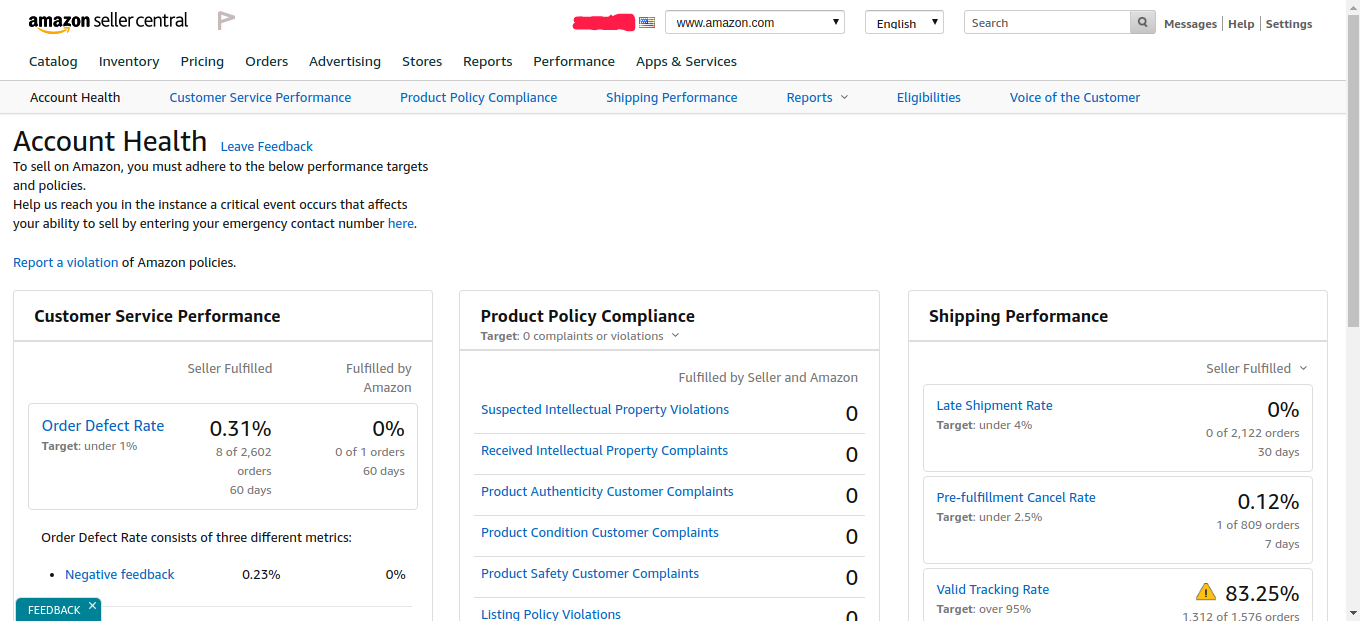This screenshot has height=621, width=1360.
Task: Click the flag icon beside the logo
Action: (x=226, y=21)
